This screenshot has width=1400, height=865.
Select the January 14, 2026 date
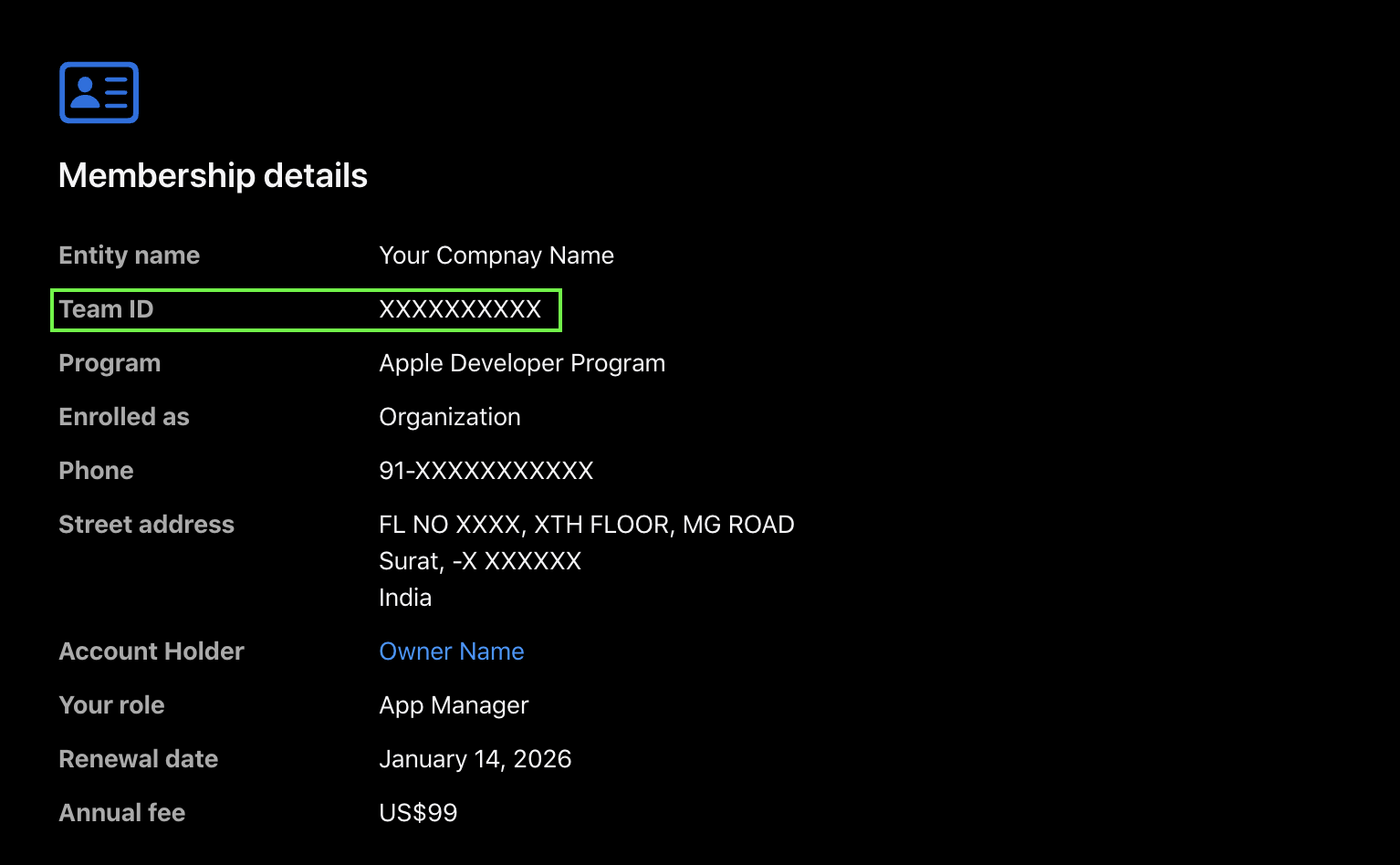point(475,759)
